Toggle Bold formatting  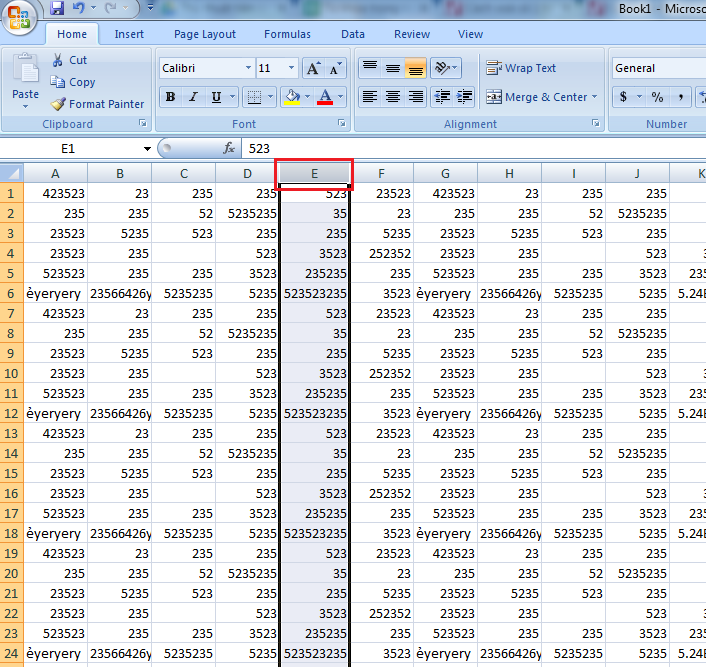point(170,97)
